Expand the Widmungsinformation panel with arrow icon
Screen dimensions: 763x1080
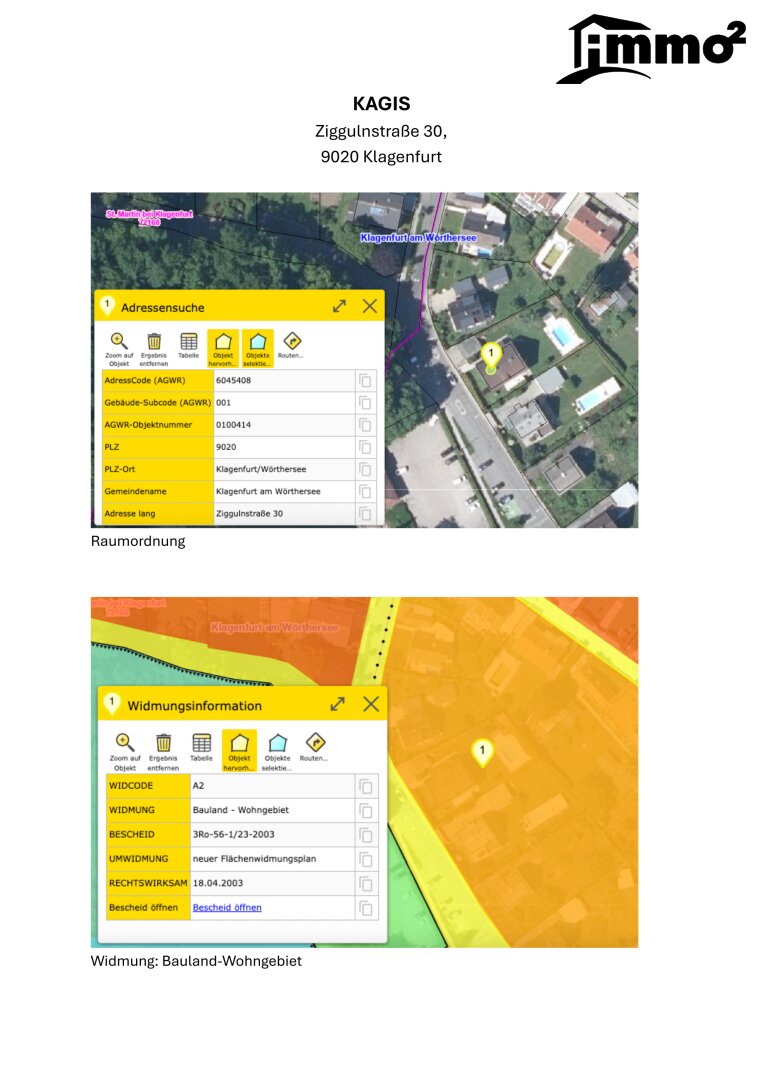(338, 704)
